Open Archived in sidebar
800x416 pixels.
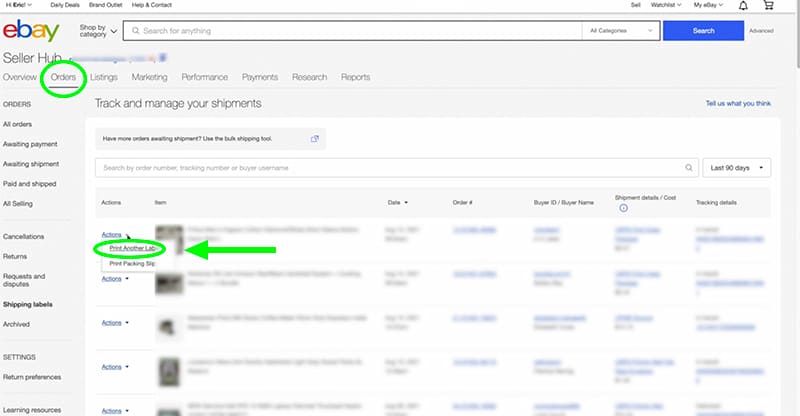[x=16, y=324]
